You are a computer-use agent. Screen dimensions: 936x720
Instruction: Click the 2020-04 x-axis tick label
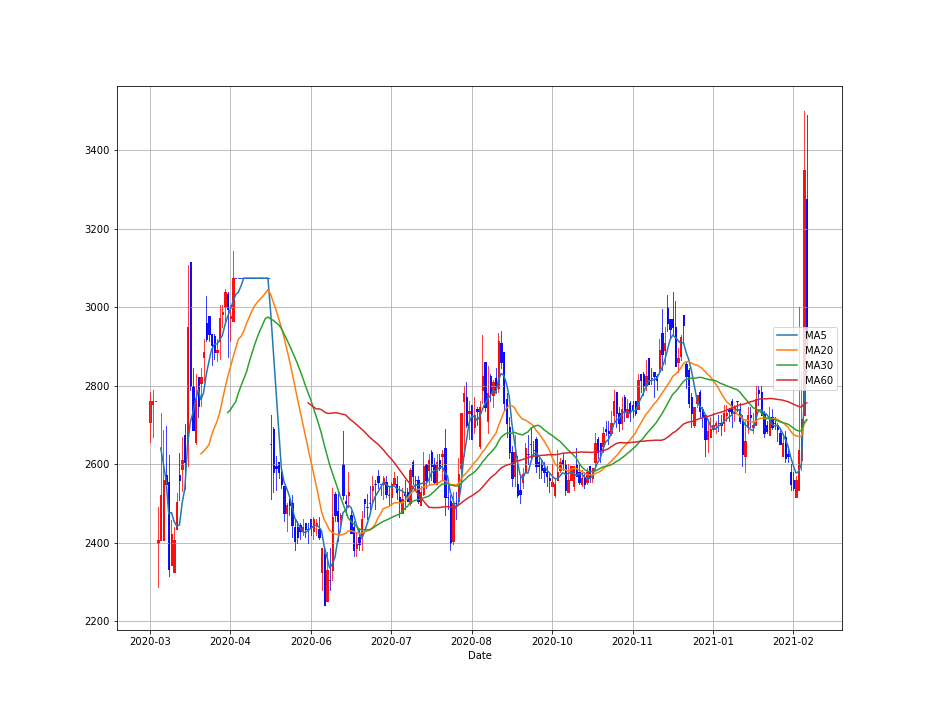point(230,642)
